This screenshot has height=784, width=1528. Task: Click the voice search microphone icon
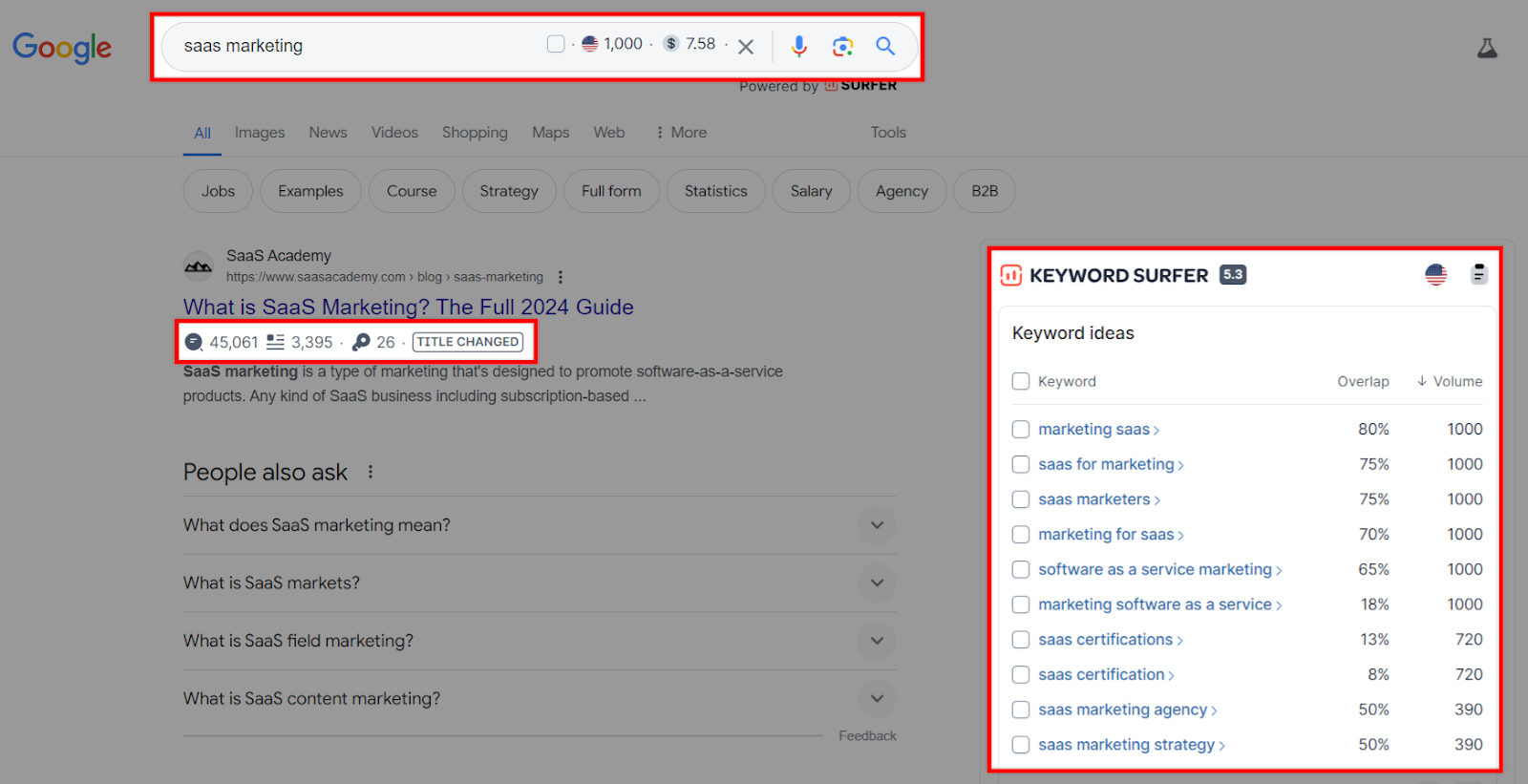coord(799,46)
